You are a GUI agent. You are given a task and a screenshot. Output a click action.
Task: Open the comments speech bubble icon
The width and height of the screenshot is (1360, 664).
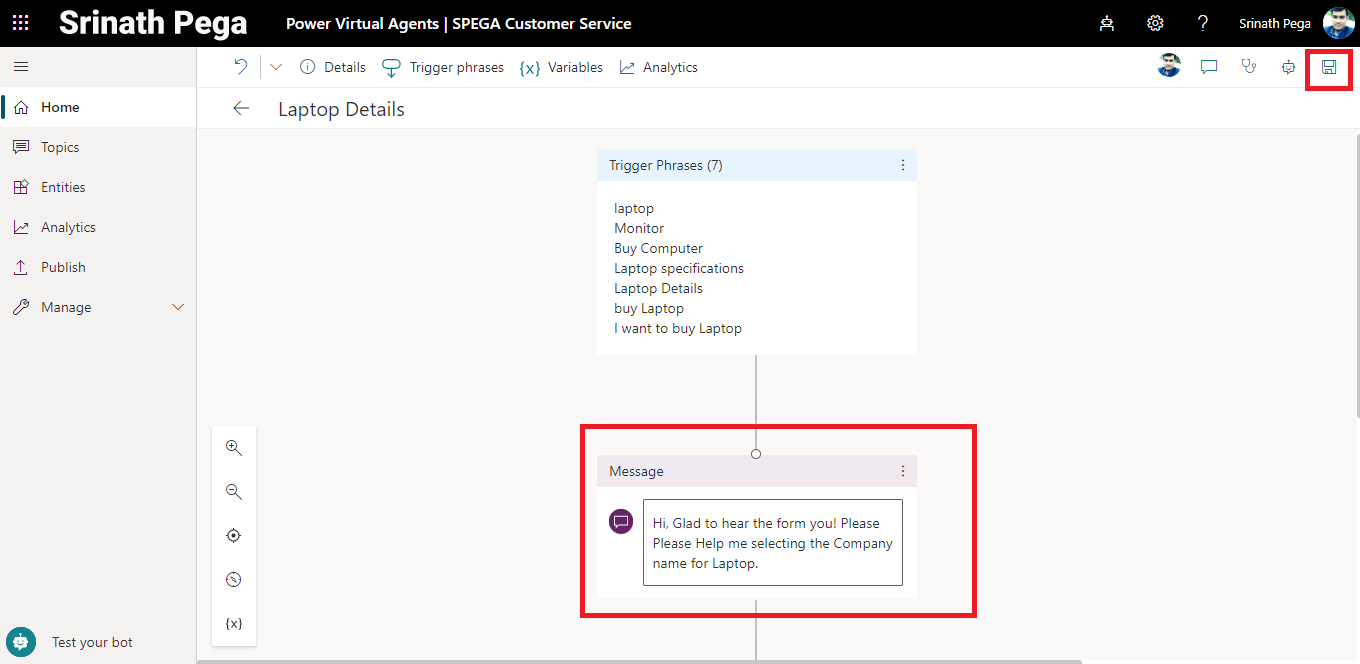[1209, 68]
